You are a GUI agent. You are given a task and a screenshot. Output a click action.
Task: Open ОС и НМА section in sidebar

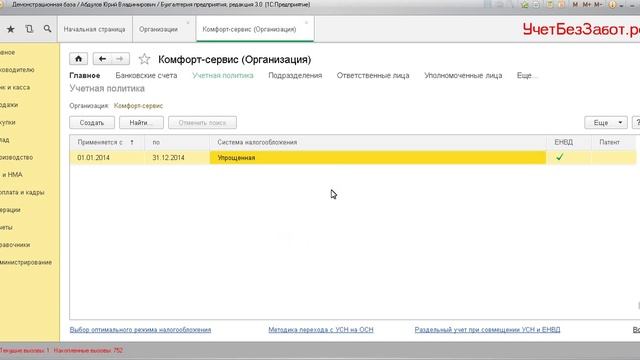tap(12, 175)
